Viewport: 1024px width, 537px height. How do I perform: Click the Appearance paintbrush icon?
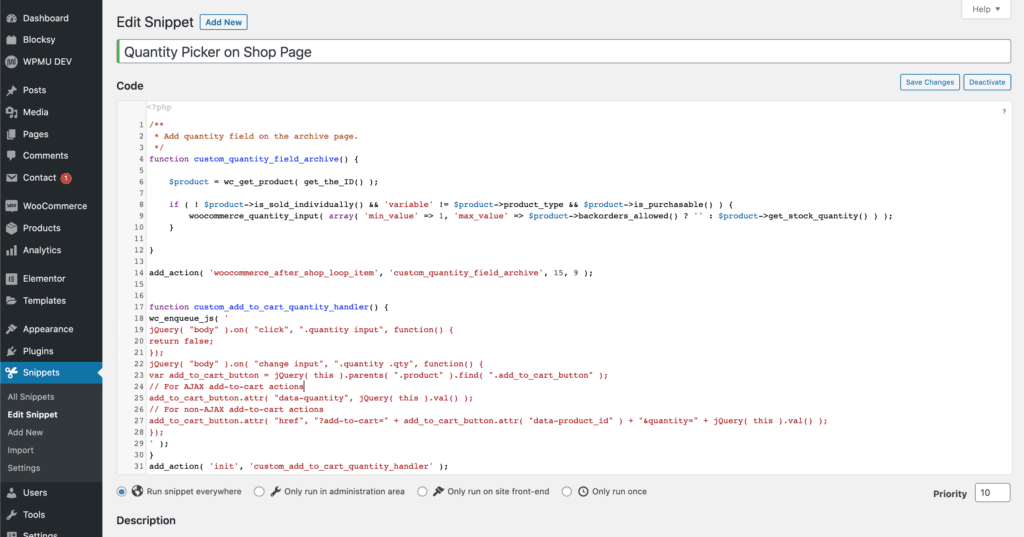point(11,329)
